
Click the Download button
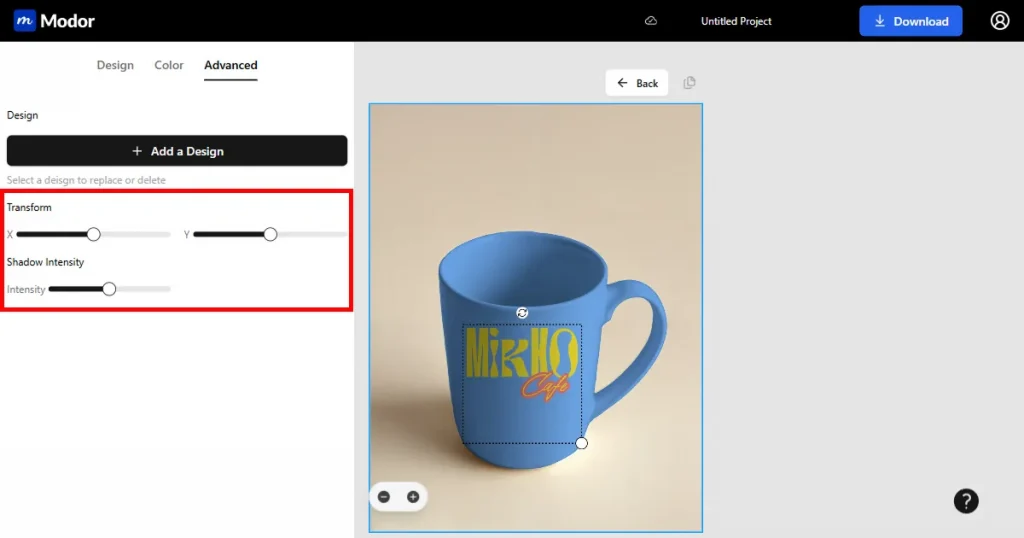point(910,21)
